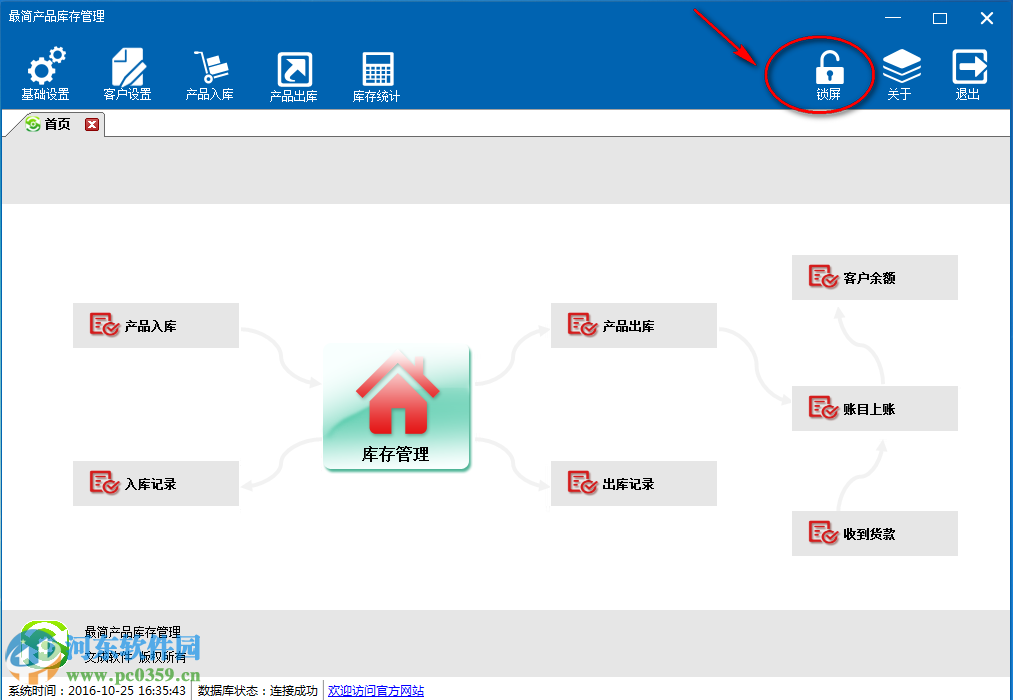Maximize the application window

point(940,17)
